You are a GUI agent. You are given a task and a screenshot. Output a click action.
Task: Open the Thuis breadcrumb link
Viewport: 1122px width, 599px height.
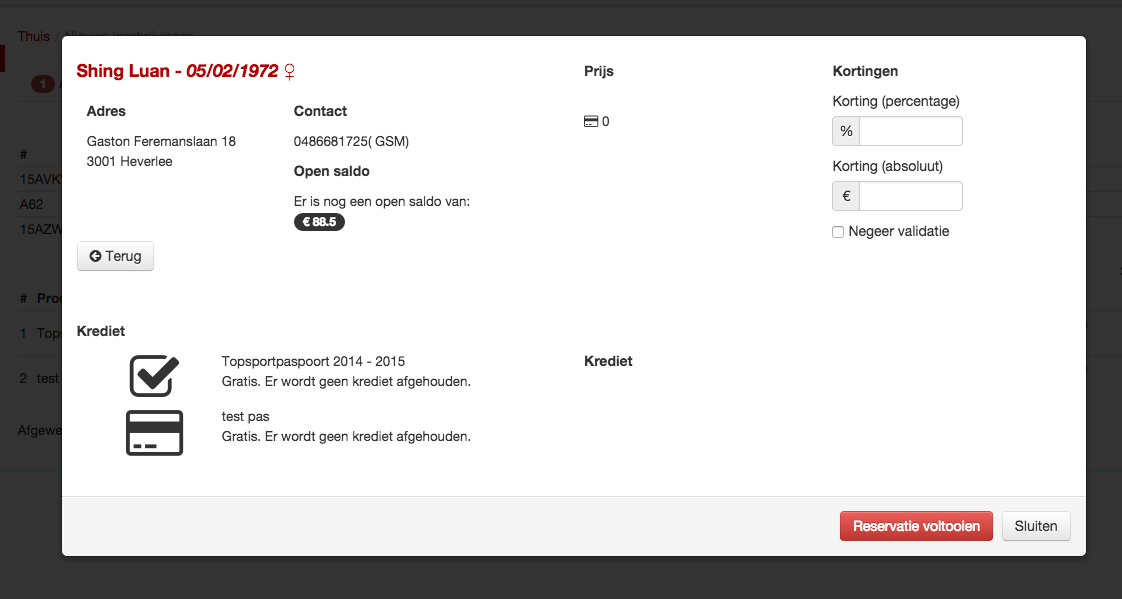(x=33, y=36)
